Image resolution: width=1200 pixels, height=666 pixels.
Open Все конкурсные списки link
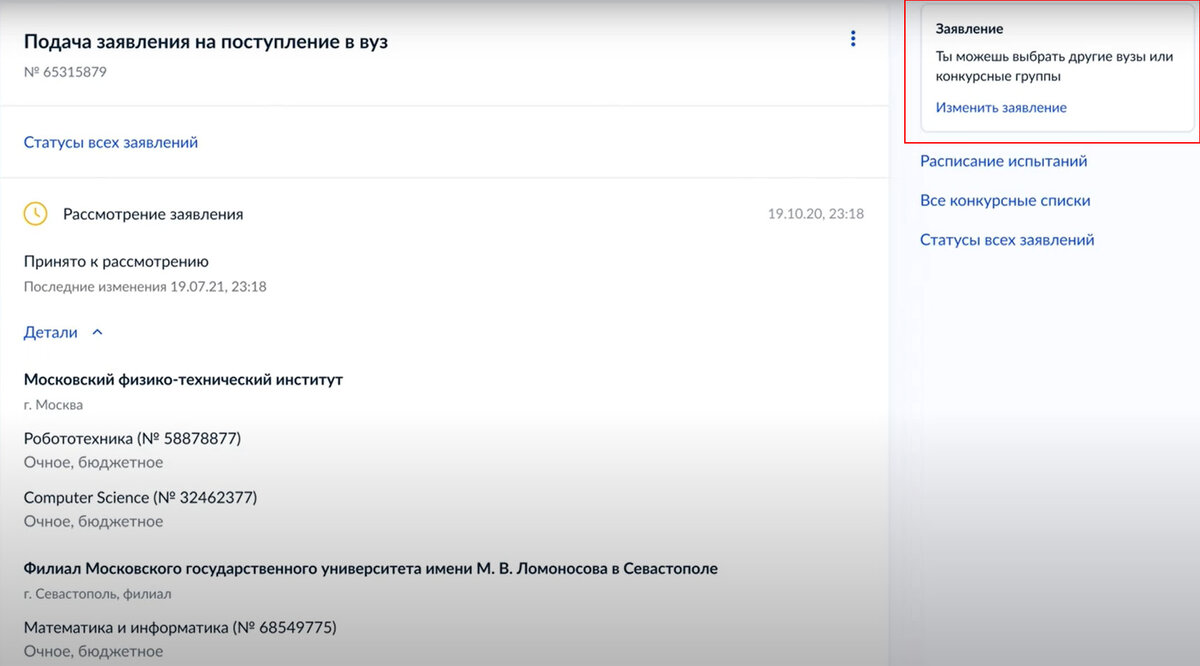(x=1005, y=201)
